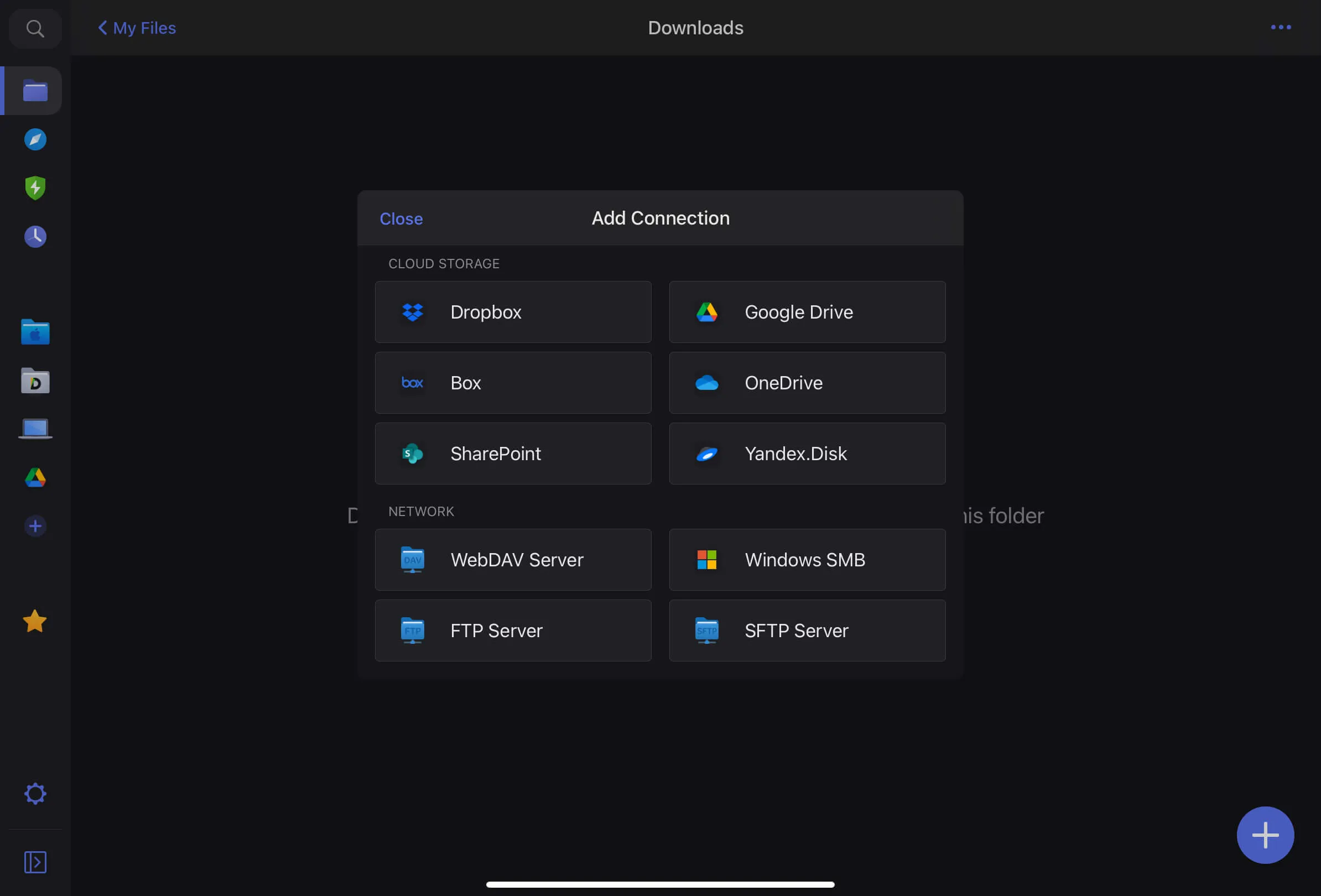
Task: Open the search icon in sidebar
Action: click(35, 28)
